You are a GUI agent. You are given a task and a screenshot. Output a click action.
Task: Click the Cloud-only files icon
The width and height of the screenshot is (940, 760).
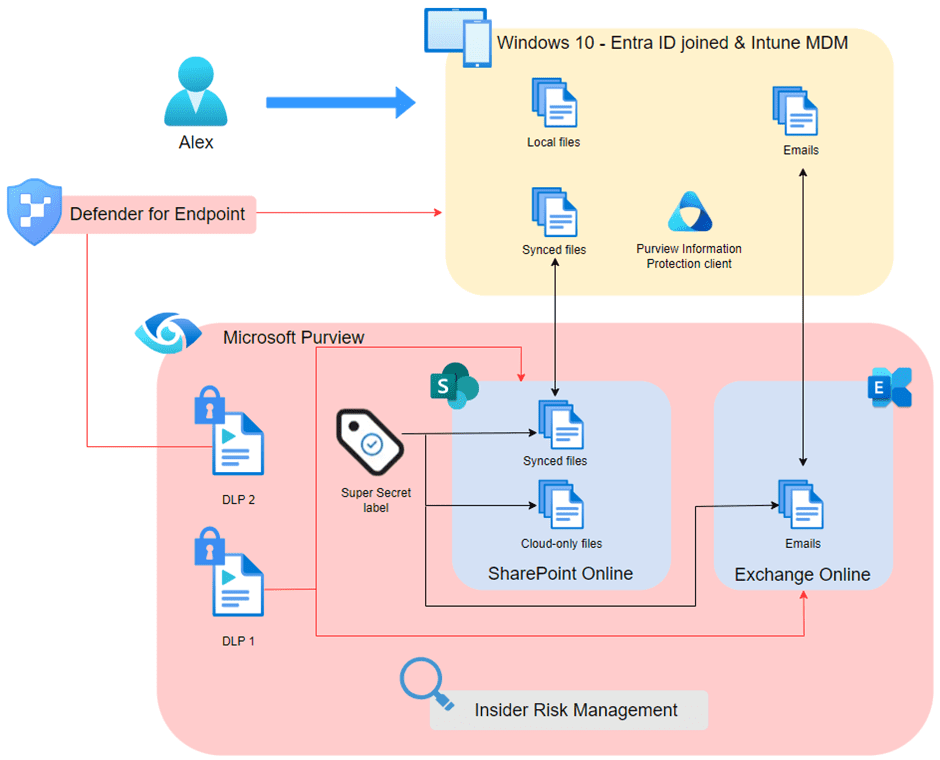561,505
